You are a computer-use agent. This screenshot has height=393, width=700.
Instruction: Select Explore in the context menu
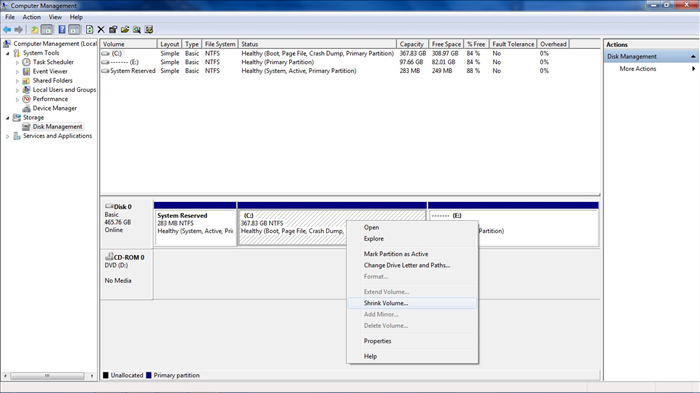pyautogui.click(x=412, y=238)
